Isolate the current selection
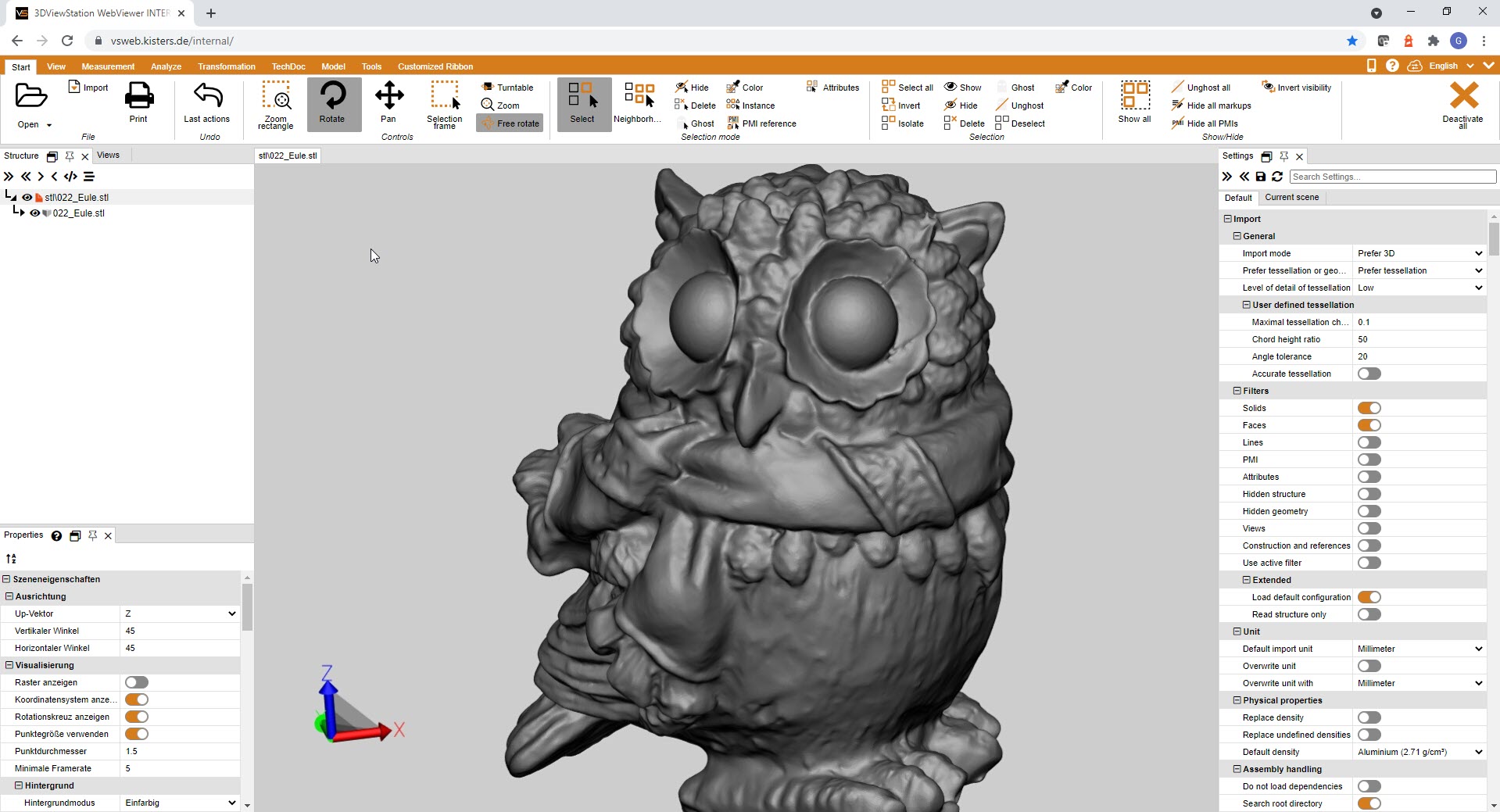The height and width of the screenshot is (812, 1500). click(903, 123)
